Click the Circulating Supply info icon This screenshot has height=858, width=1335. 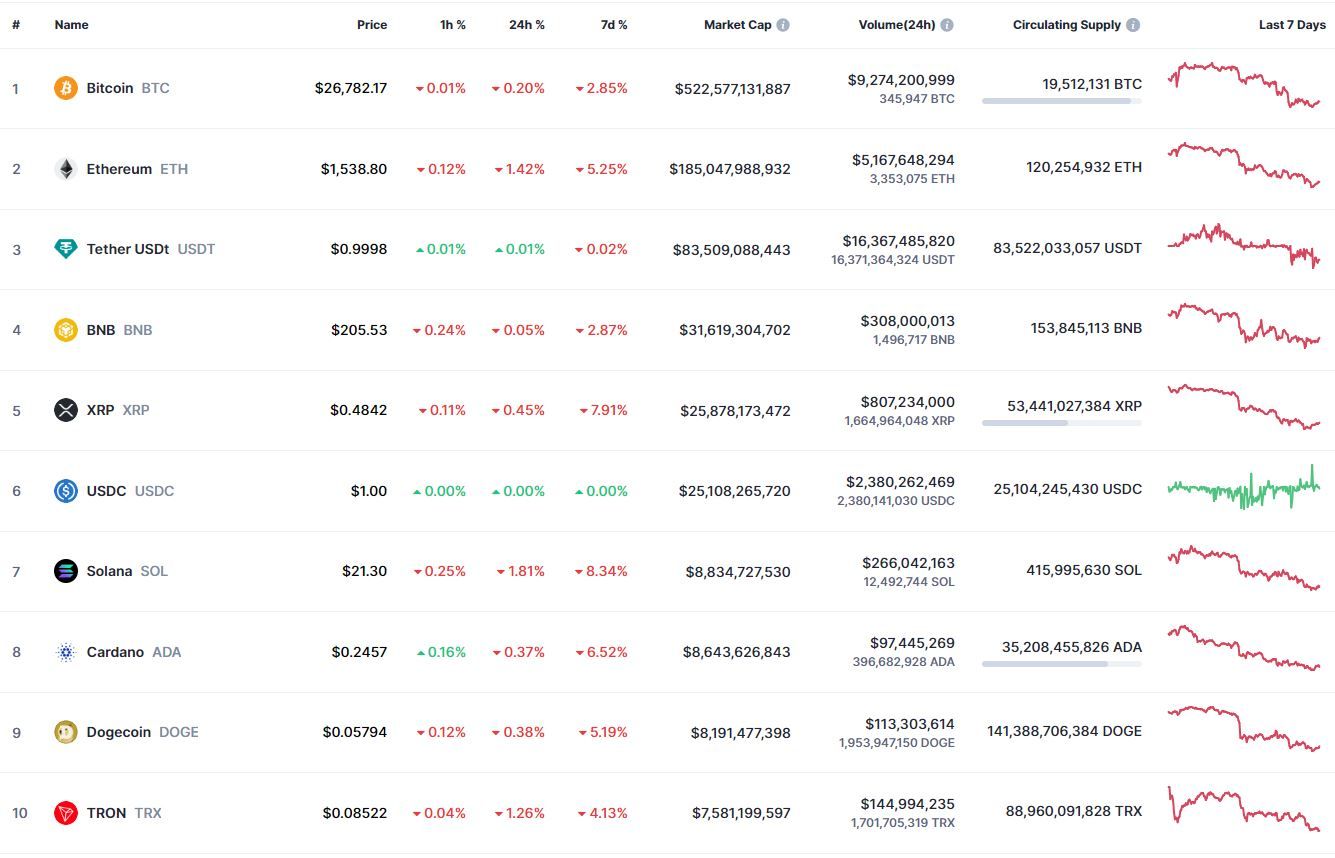pos(1133,25)
